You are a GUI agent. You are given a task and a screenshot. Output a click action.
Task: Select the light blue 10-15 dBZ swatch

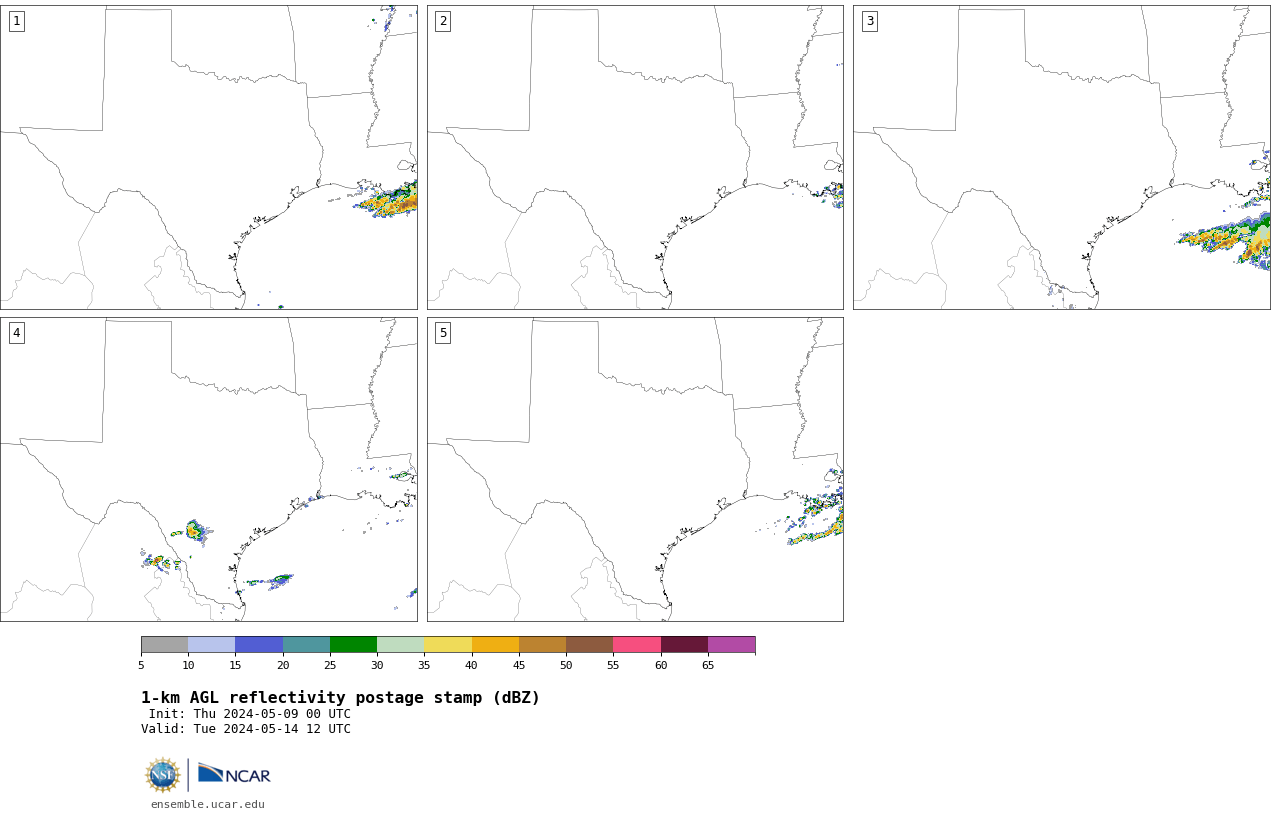pyautogui.click(x=212, y=644)
